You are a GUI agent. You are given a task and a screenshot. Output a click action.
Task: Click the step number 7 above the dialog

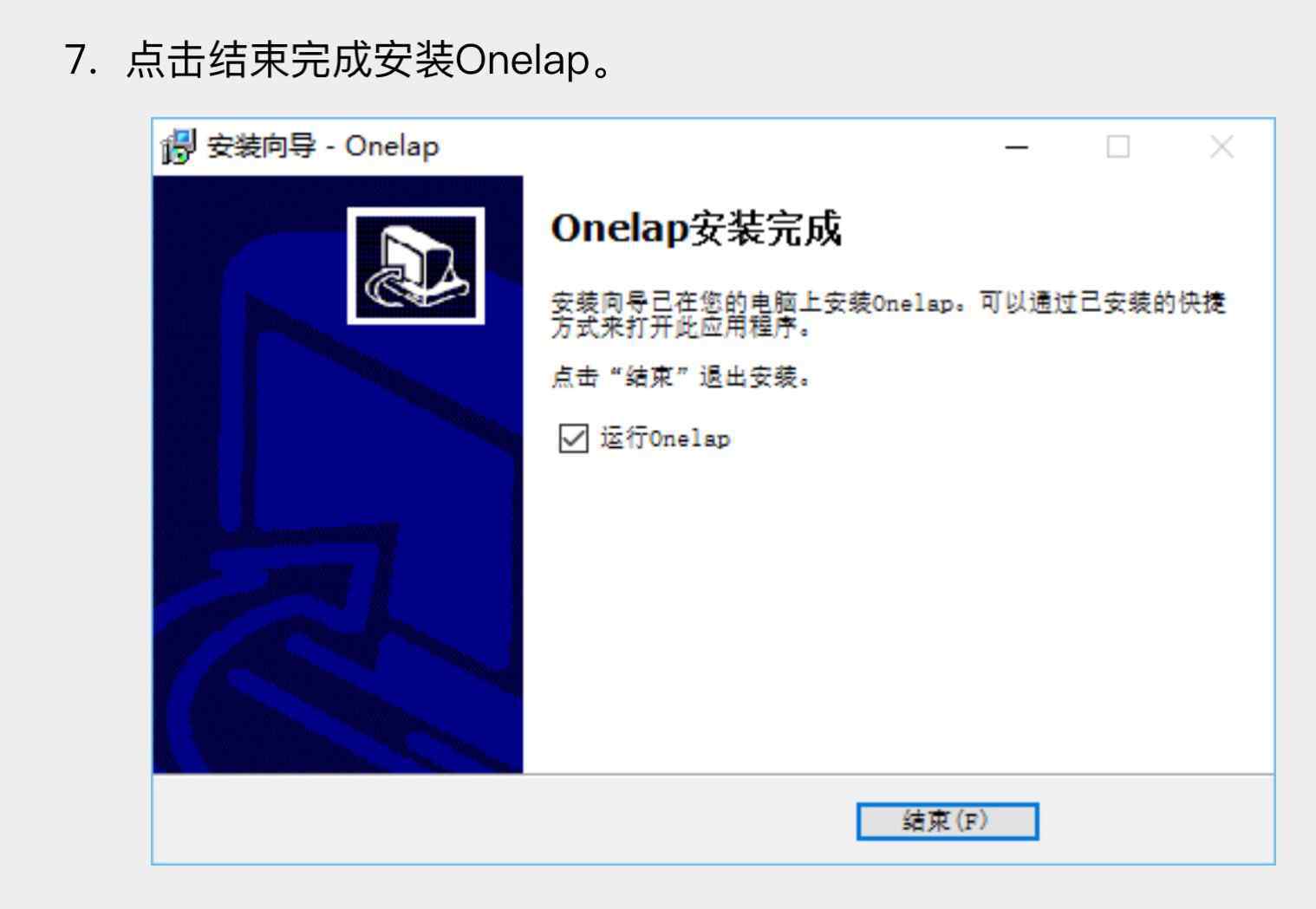point(80,62)
